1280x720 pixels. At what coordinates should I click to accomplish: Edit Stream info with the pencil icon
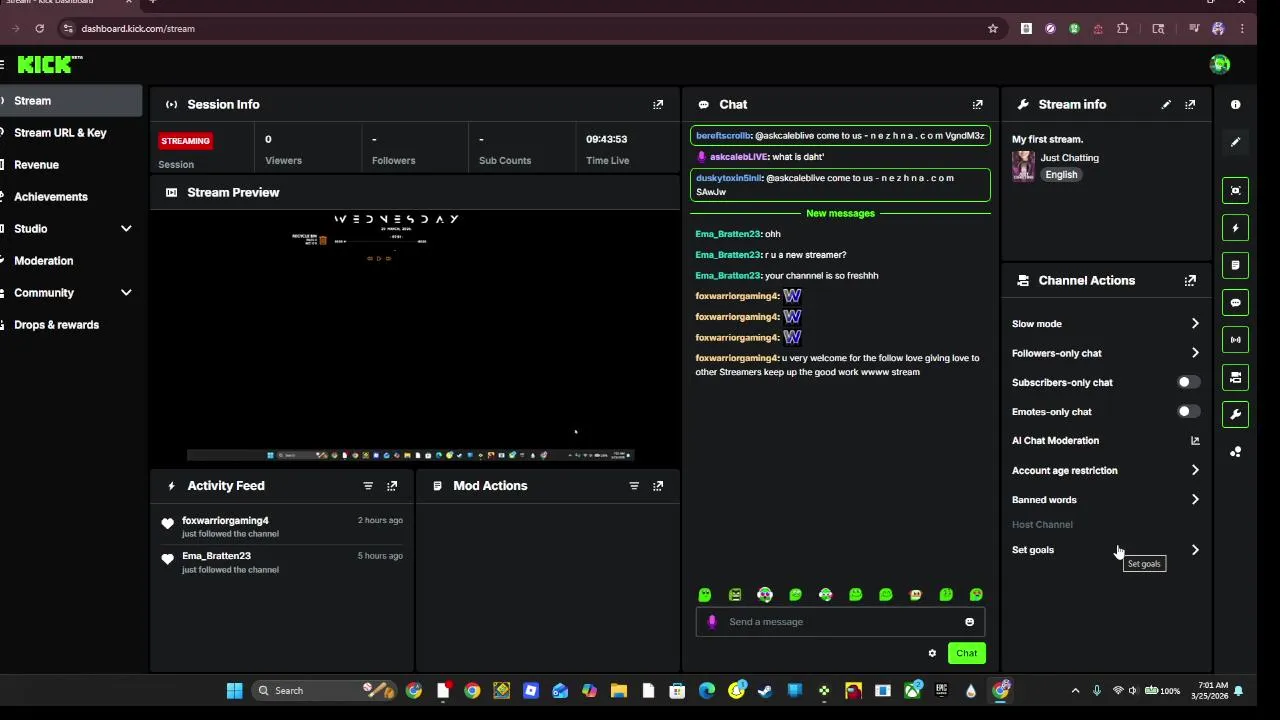(1166, 104)
